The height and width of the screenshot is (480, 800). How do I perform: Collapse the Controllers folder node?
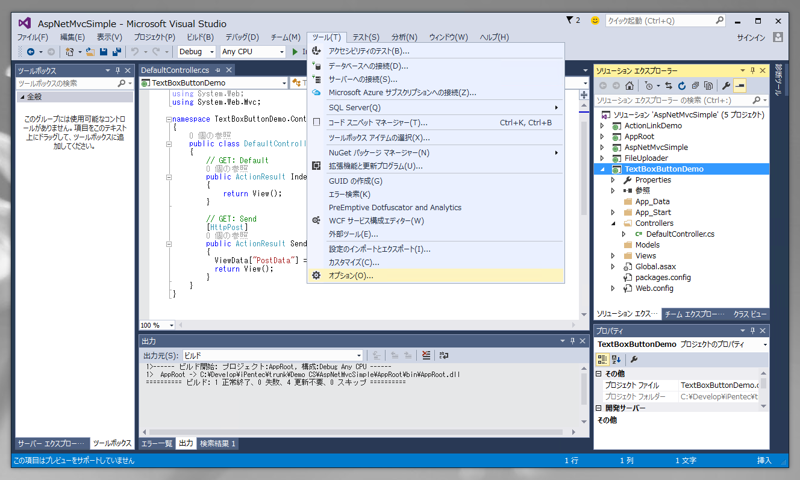coord(613,223)
